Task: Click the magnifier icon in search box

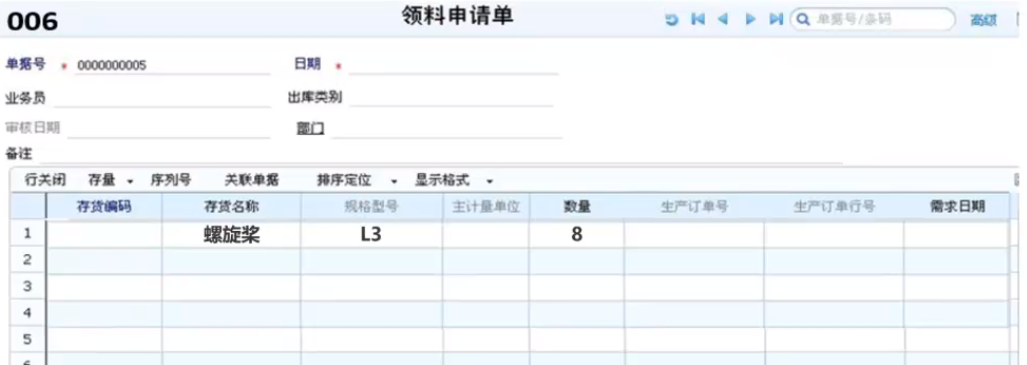Action: [803, 20]
